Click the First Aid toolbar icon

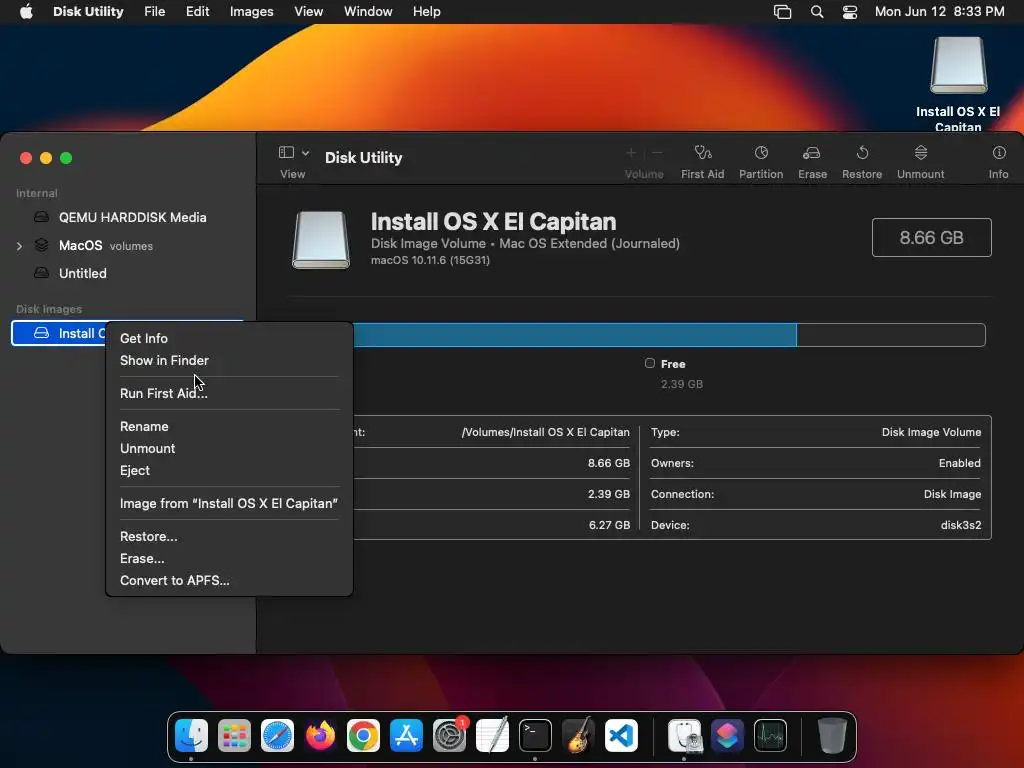tap(703, 153)
